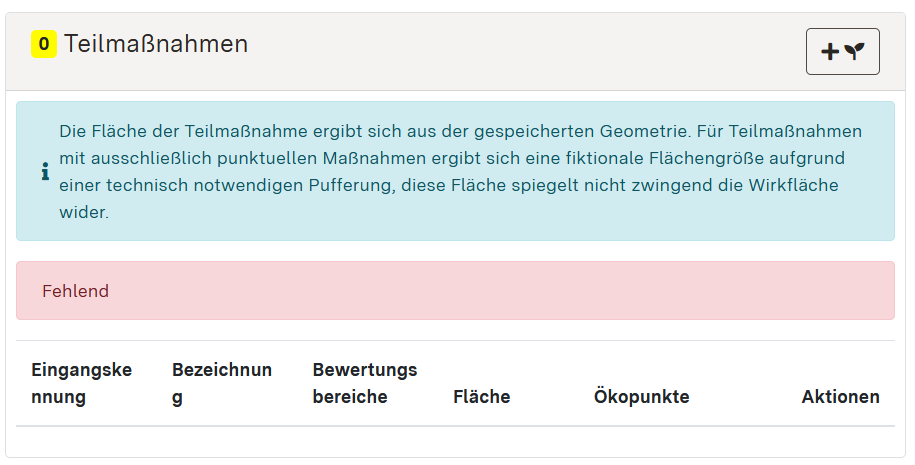Sort by the Fläche column header
This screenshot has height=465, width=915.
[481, 397]
